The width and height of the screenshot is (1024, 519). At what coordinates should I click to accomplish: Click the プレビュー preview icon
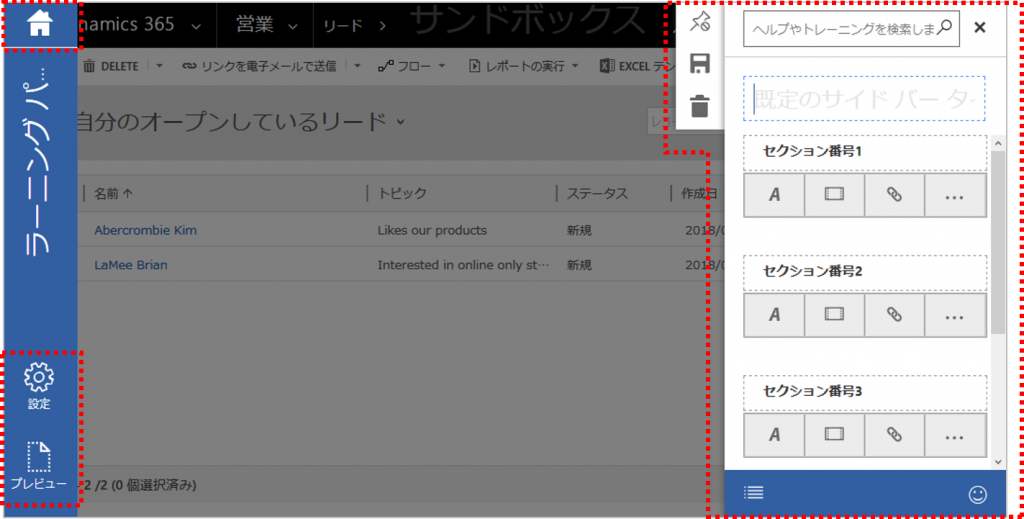[39, 465]
